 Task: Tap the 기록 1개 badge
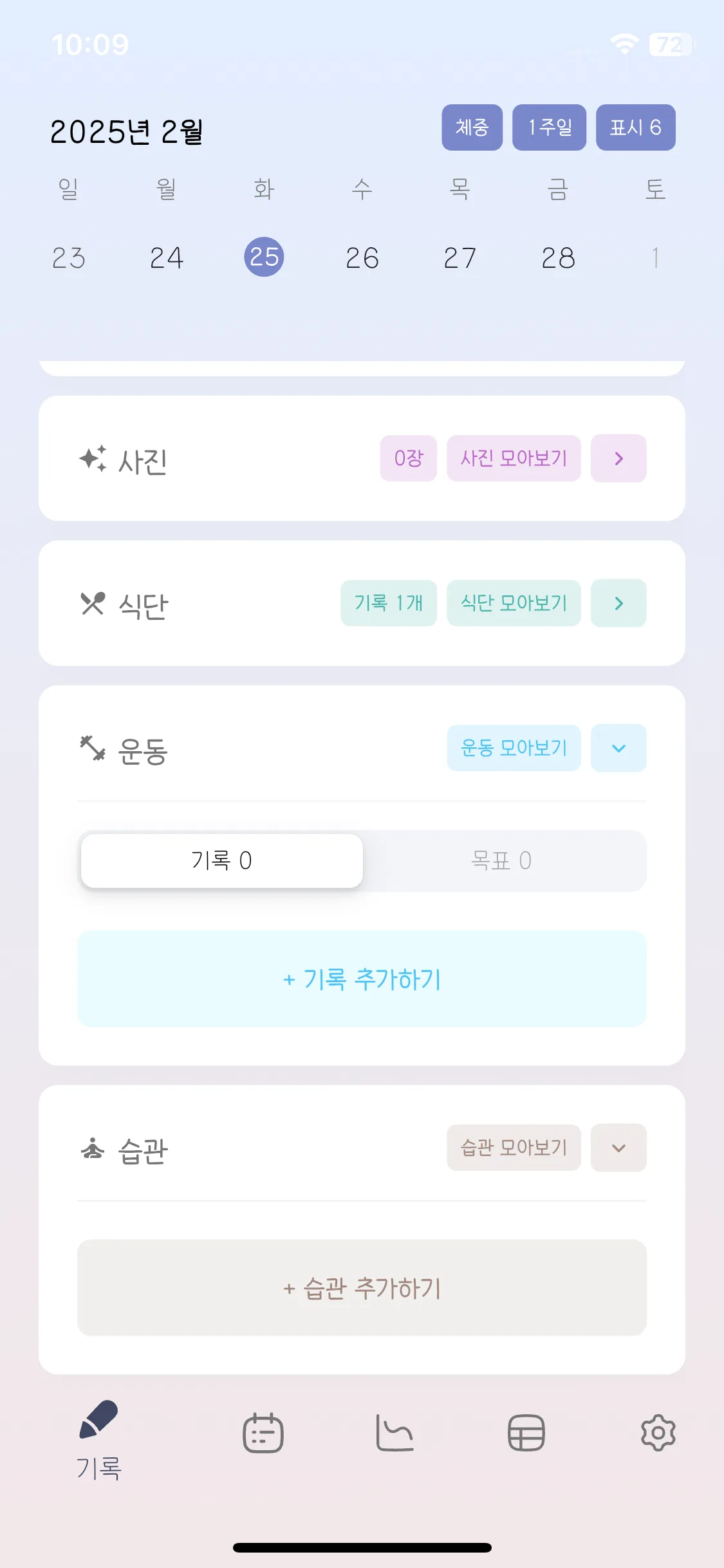(389, 603)
